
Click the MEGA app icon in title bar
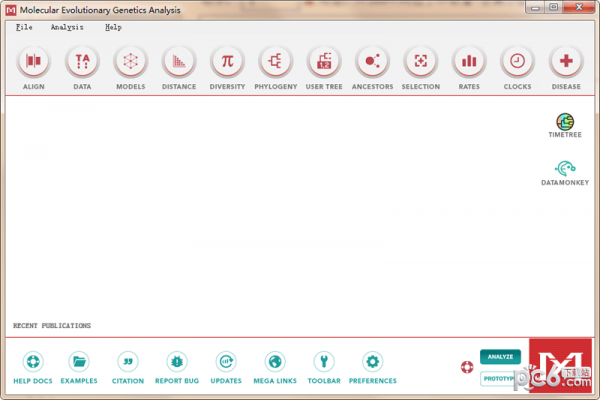point(11,10)
